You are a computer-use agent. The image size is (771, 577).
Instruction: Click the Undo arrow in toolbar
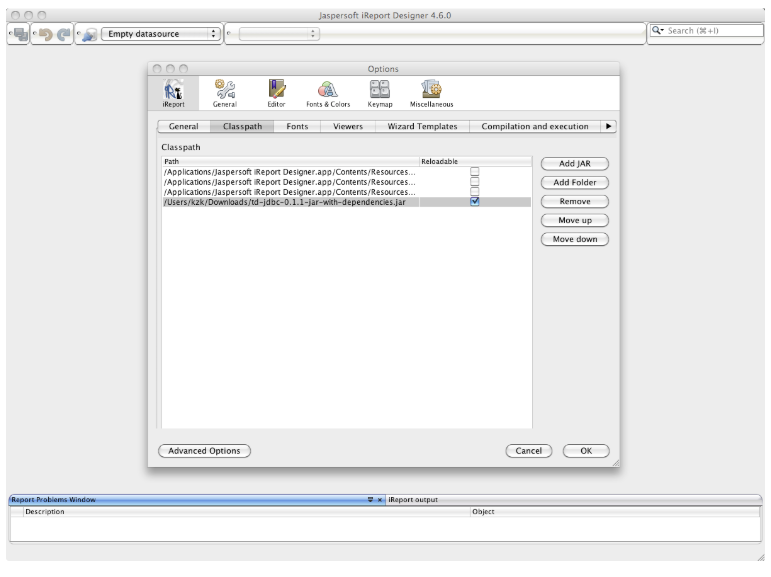point(45,34)
